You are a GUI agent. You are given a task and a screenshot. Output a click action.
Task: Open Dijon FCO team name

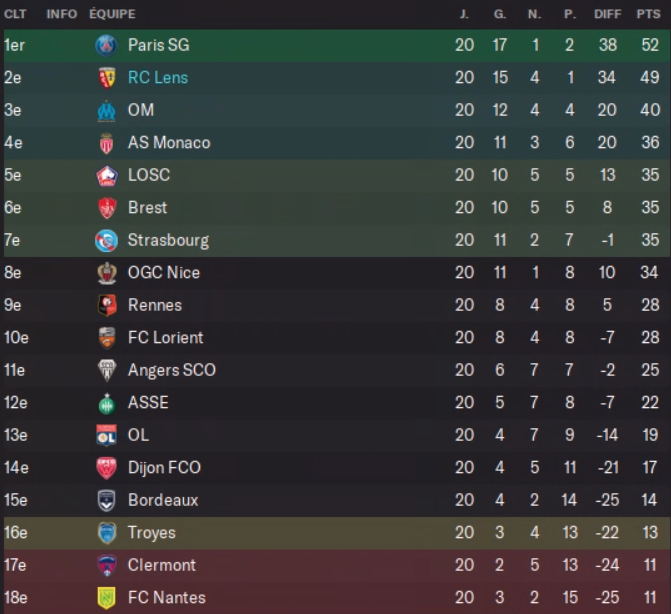164,468
